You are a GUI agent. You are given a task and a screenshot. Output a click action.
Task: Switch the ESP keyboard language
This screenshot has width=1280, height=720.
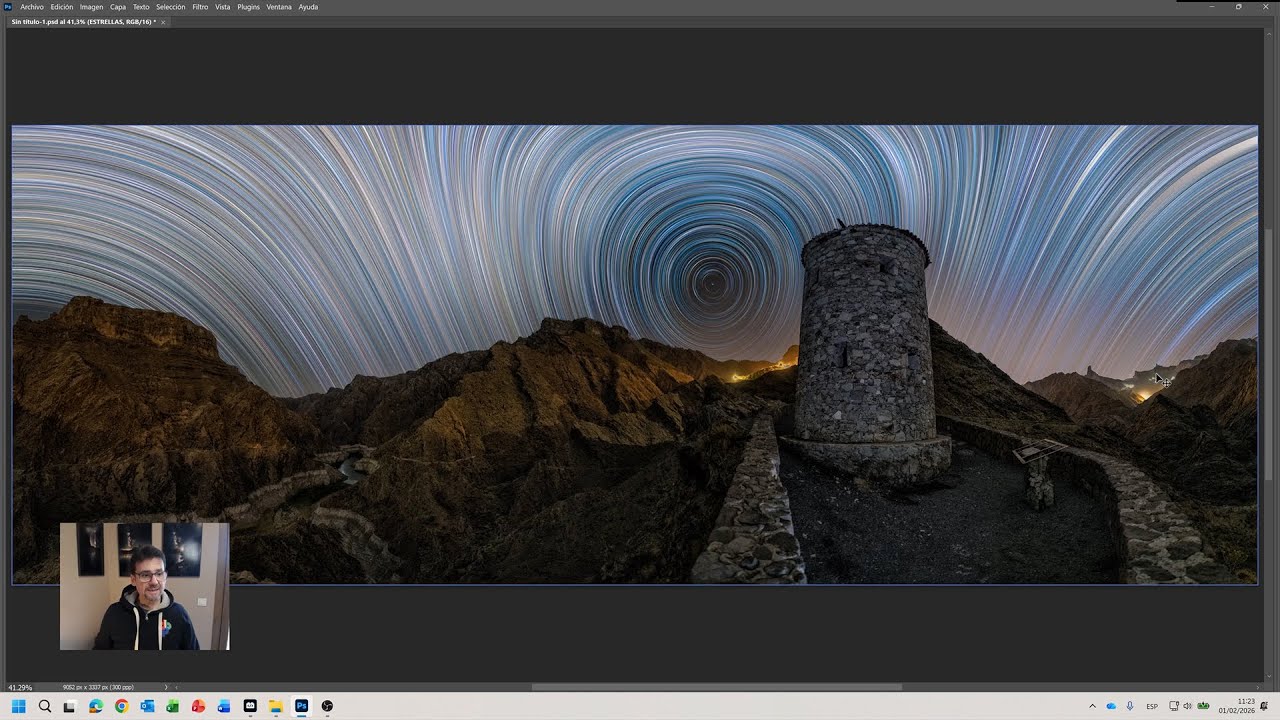(x=1152, y=706)
